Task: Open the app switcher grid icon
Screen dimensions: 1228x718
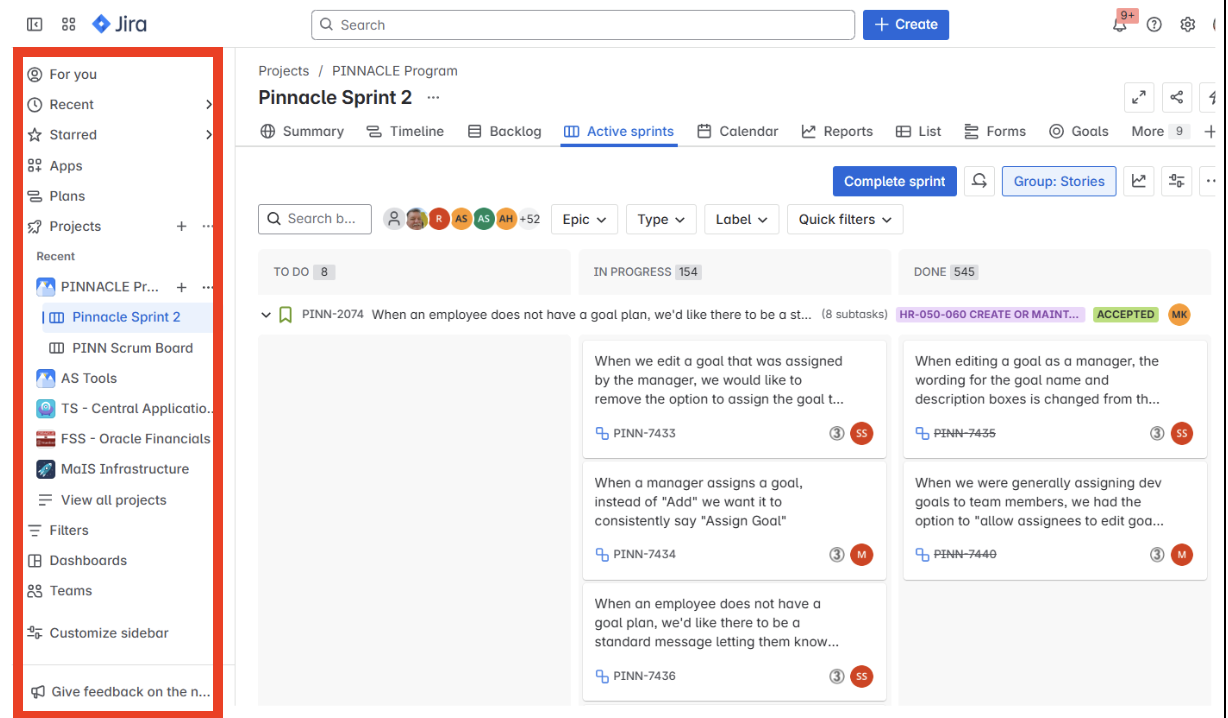Action: (67, 24)
